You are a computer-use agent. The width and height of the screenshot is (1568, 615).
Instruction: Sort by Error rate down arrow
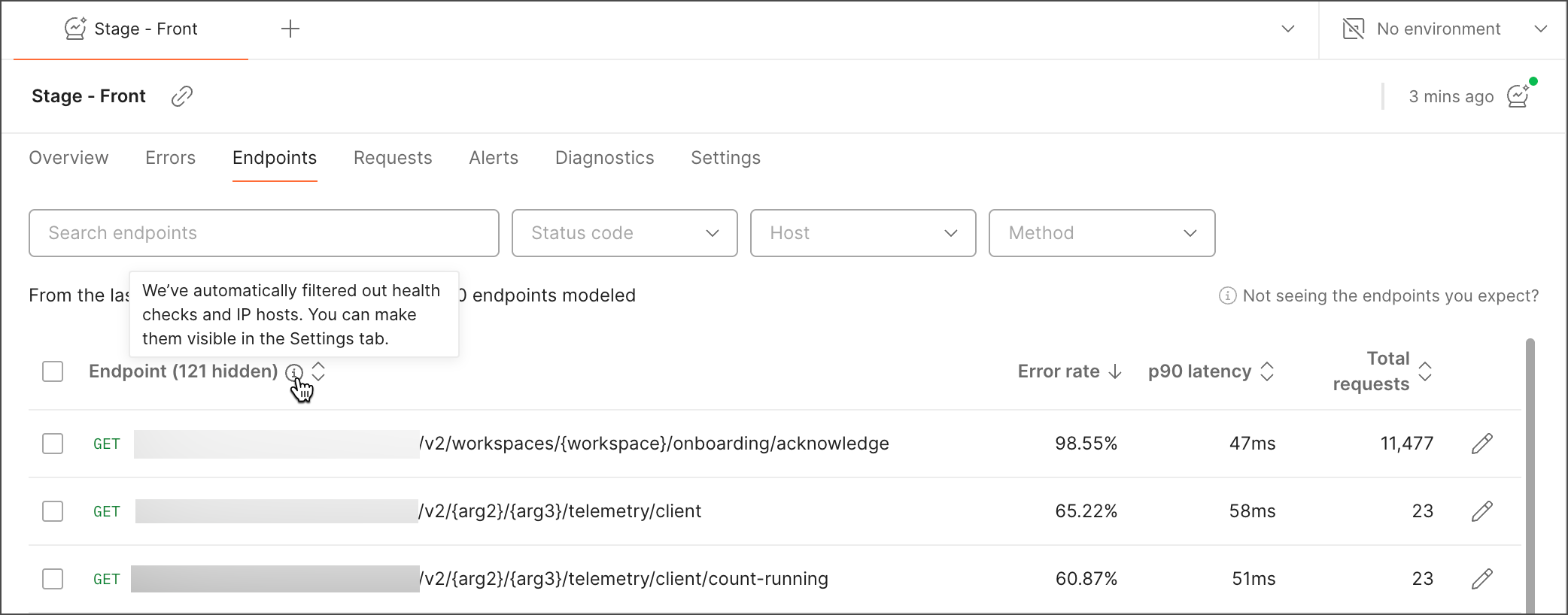[1115, 371]
